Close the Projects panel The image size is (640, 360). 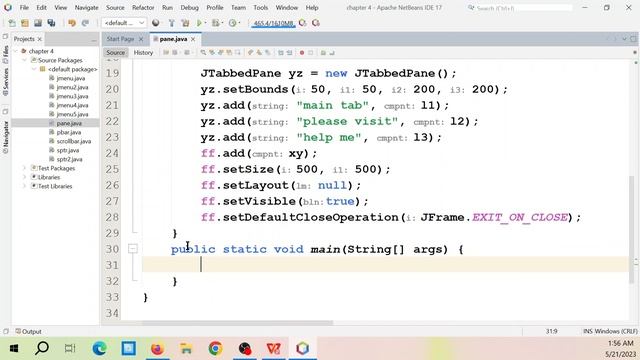(40, 39)
